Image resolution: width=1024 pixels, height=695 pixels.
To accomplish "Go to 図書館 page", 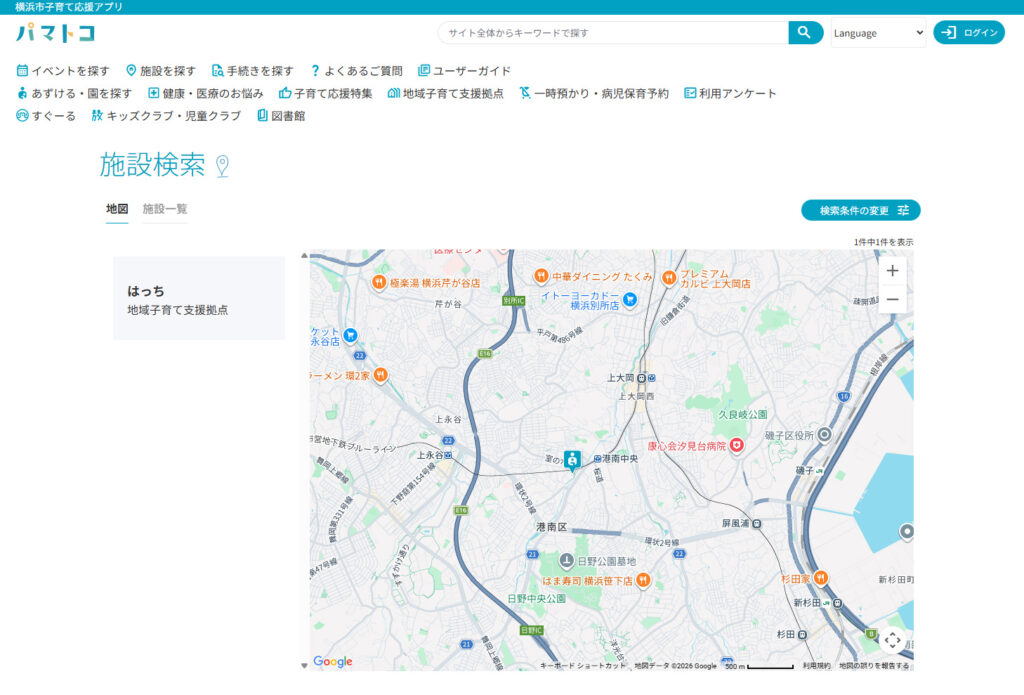I will pyautogui.click(x=281, y=116).
